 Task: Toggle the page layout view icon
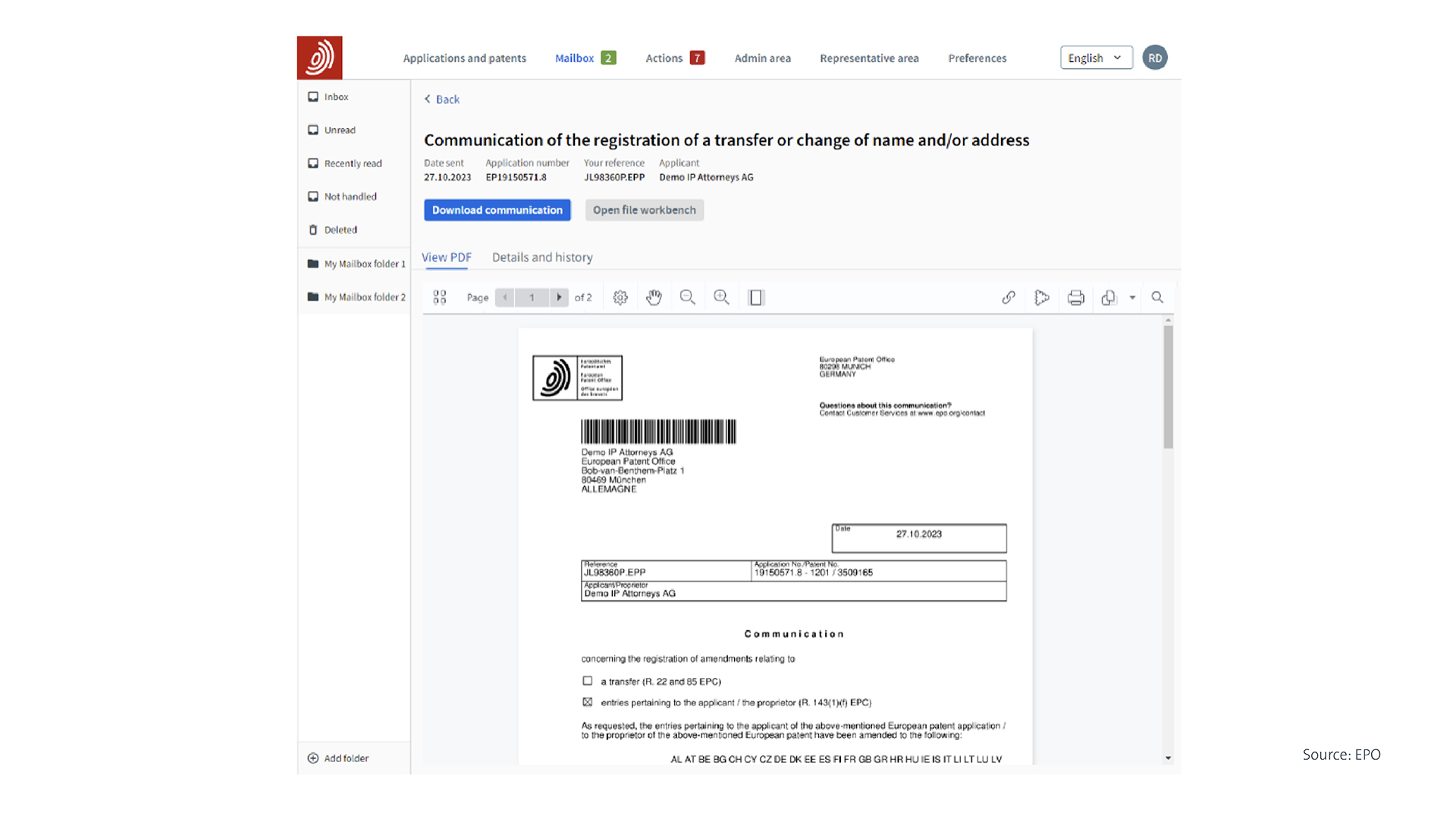point(756,297)
